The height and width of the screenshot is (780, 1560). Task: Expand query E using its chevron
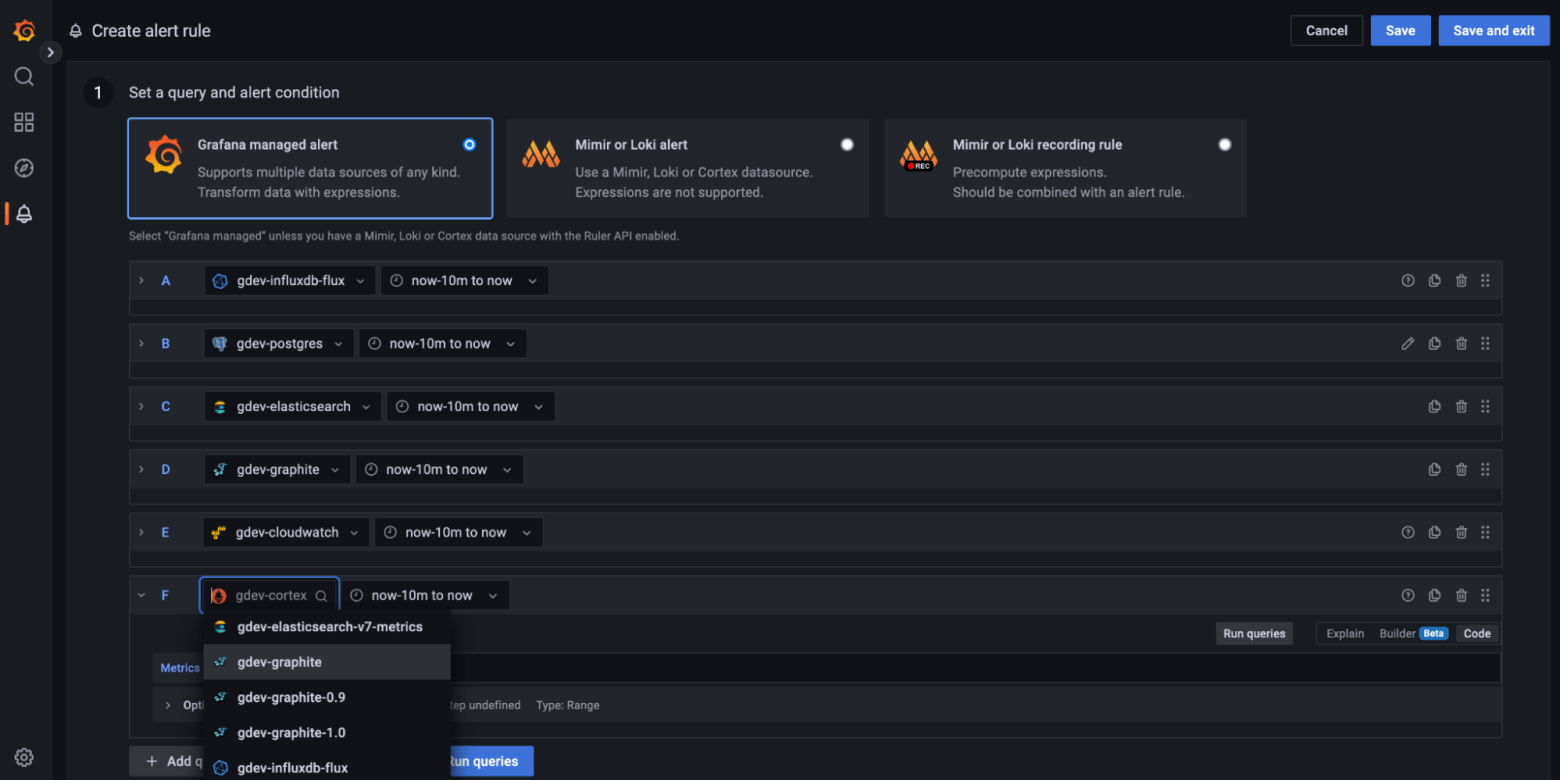140,532
